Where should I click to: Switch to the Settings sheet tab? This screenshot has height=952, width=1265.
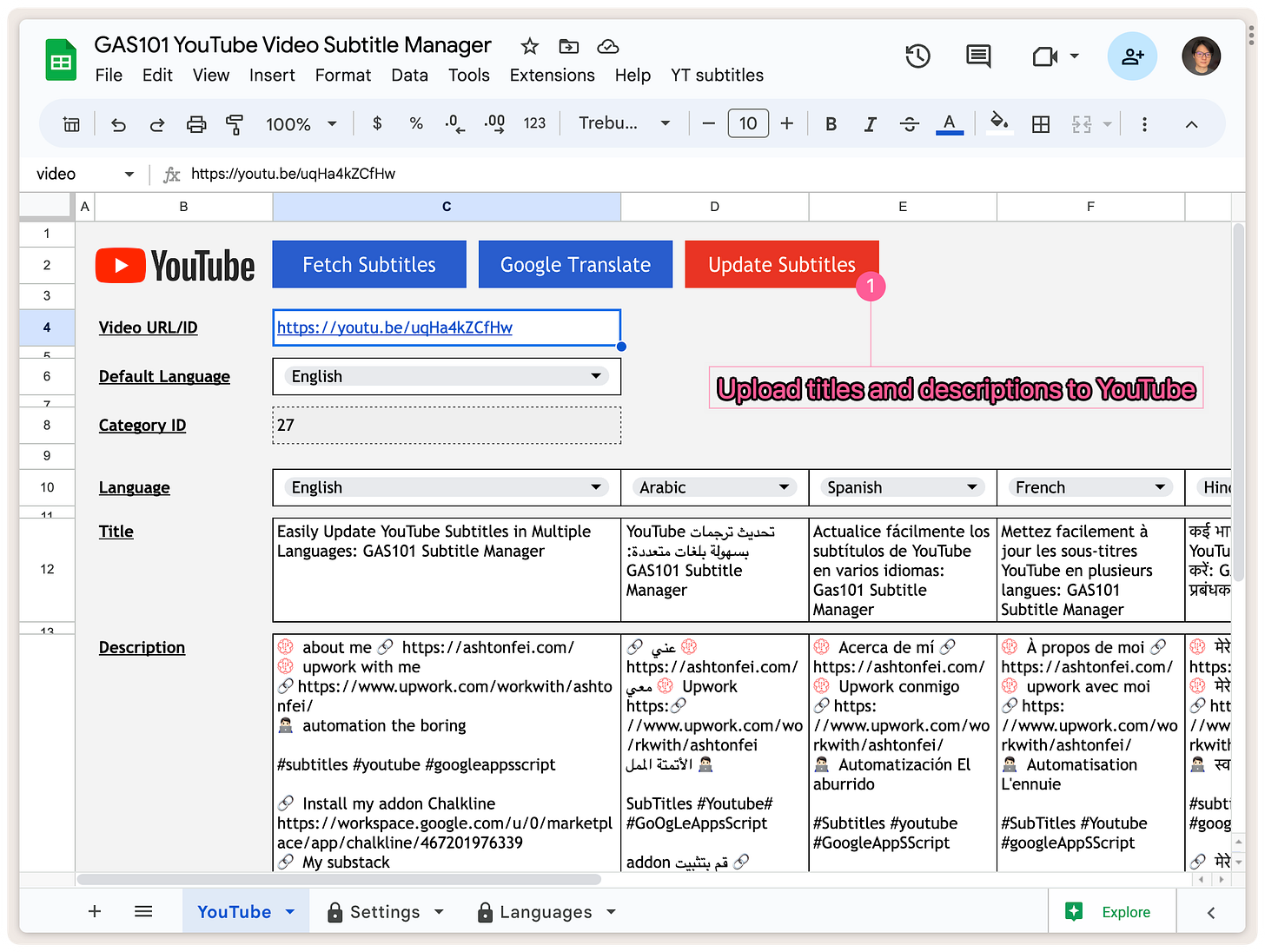point(384,912)
